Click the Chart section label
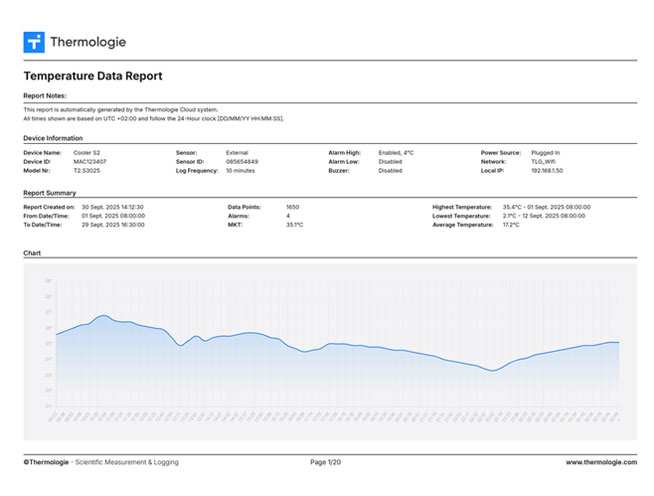The height and width of the screenshot is (496, 654). tap(32, 253)
